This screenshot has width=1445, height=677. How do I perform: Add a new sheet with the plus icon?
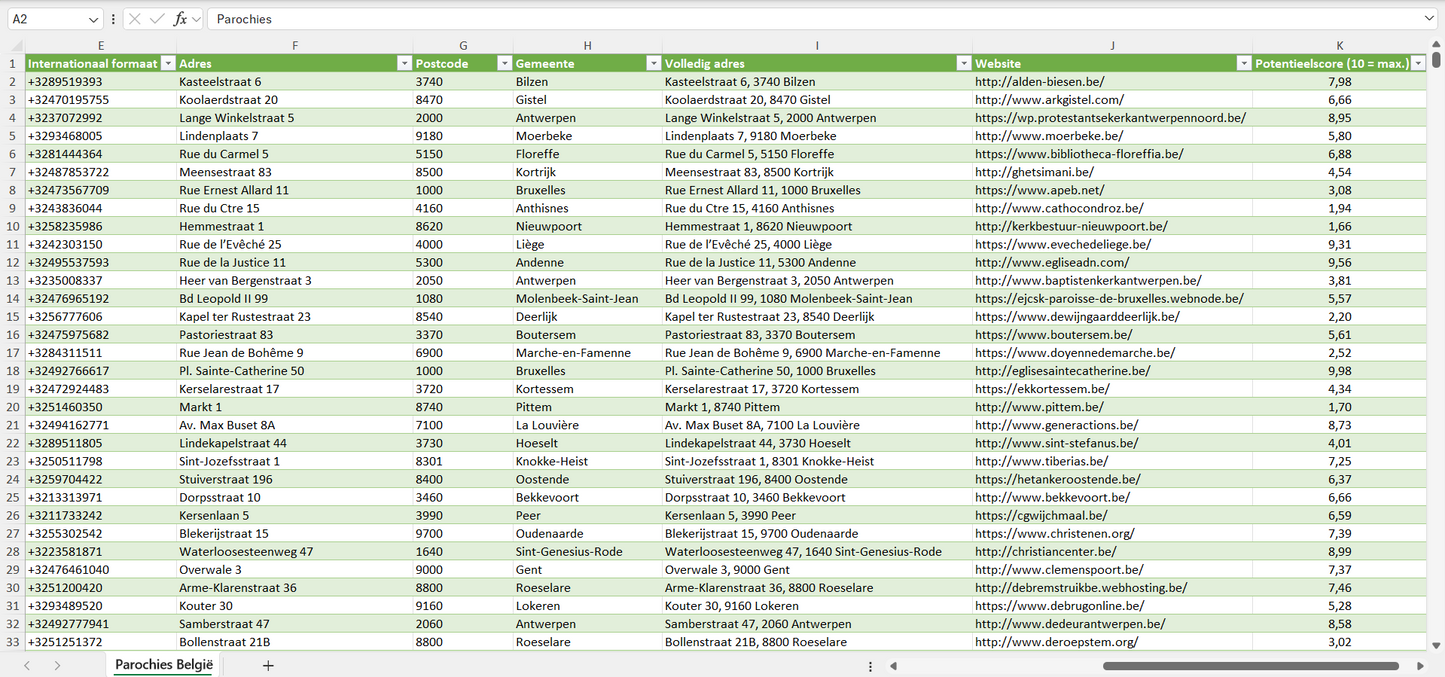tap(268, 665)
